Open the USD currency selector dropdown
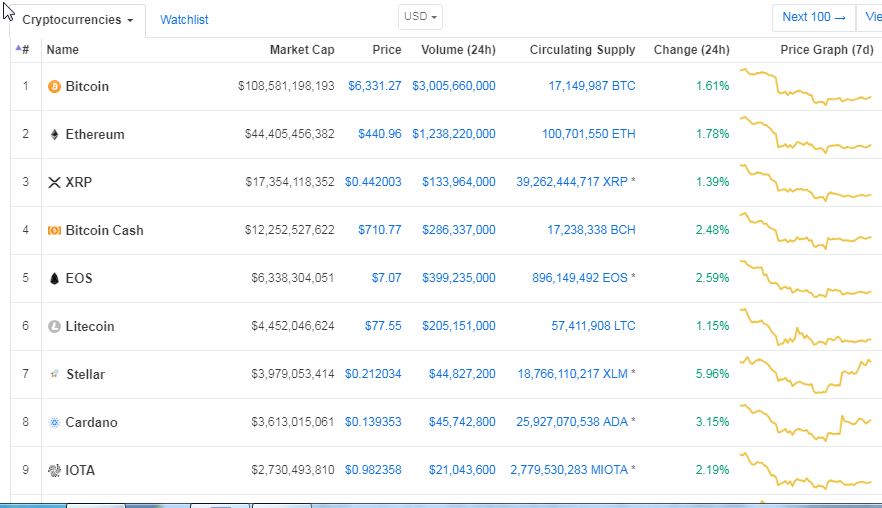Viewport: 882px width, 508px height. (x=420, y=17)
